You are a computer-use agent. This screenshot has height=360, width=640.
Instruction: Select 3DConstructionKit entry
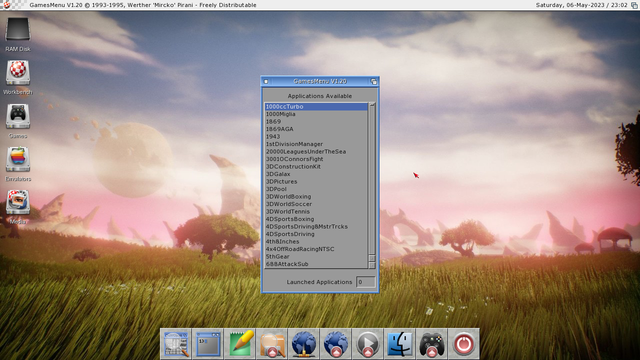pyautogui.click(x=316, y=167)
